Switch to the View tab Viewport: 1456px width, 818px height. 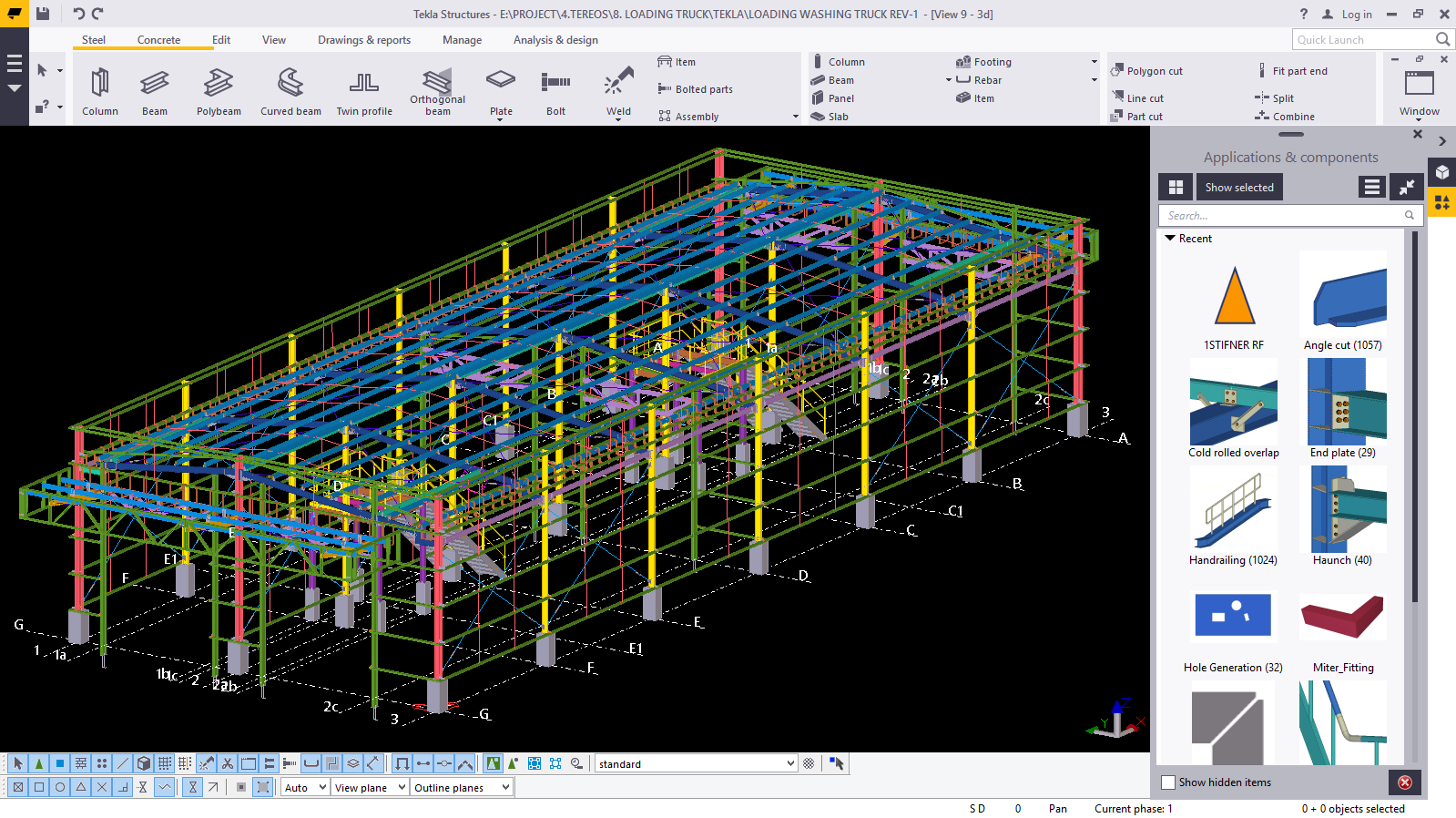point(274,39)
